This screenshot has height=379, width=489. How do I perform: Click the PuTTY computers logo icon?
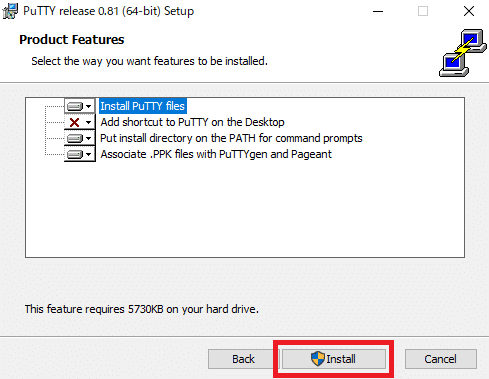pyautogui.click(x=463, y=53)
